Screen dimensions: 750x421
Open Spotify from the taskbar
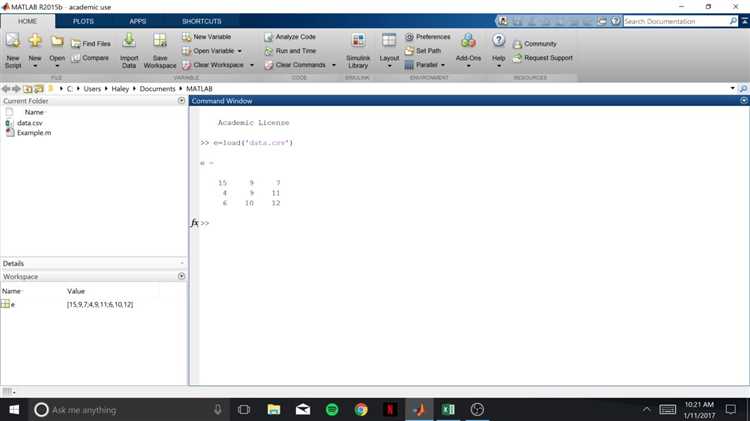[332, 410]
